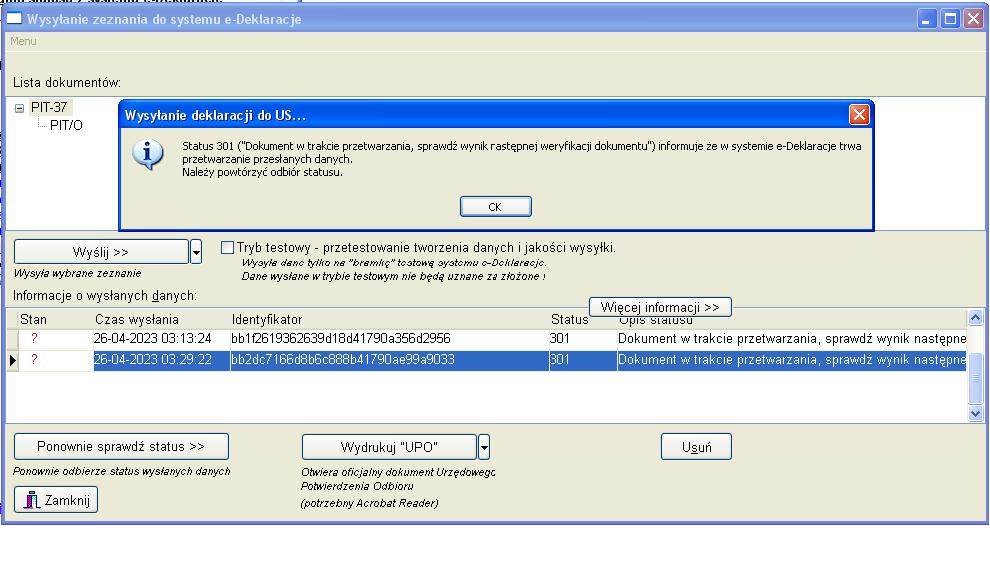990x563 pixels.
Task: Click the Zamknij button with door icon
Action: coord(56,500)
